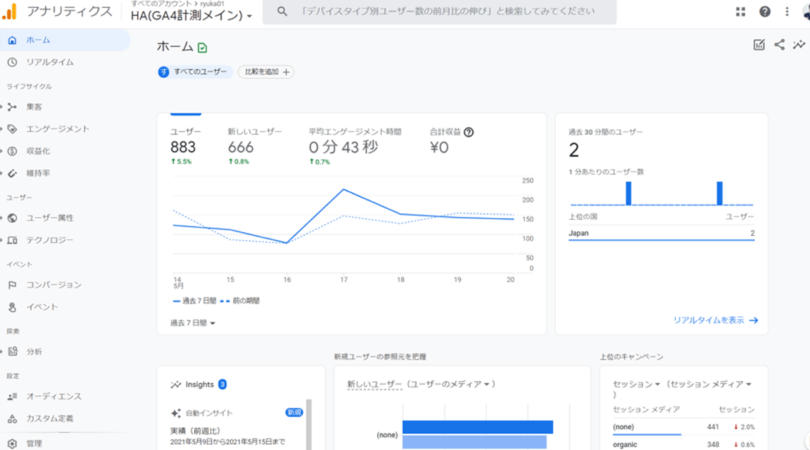This screenshot has width=810, height=450.
Task: Open the help question mark icon
Action: point(765,12)
